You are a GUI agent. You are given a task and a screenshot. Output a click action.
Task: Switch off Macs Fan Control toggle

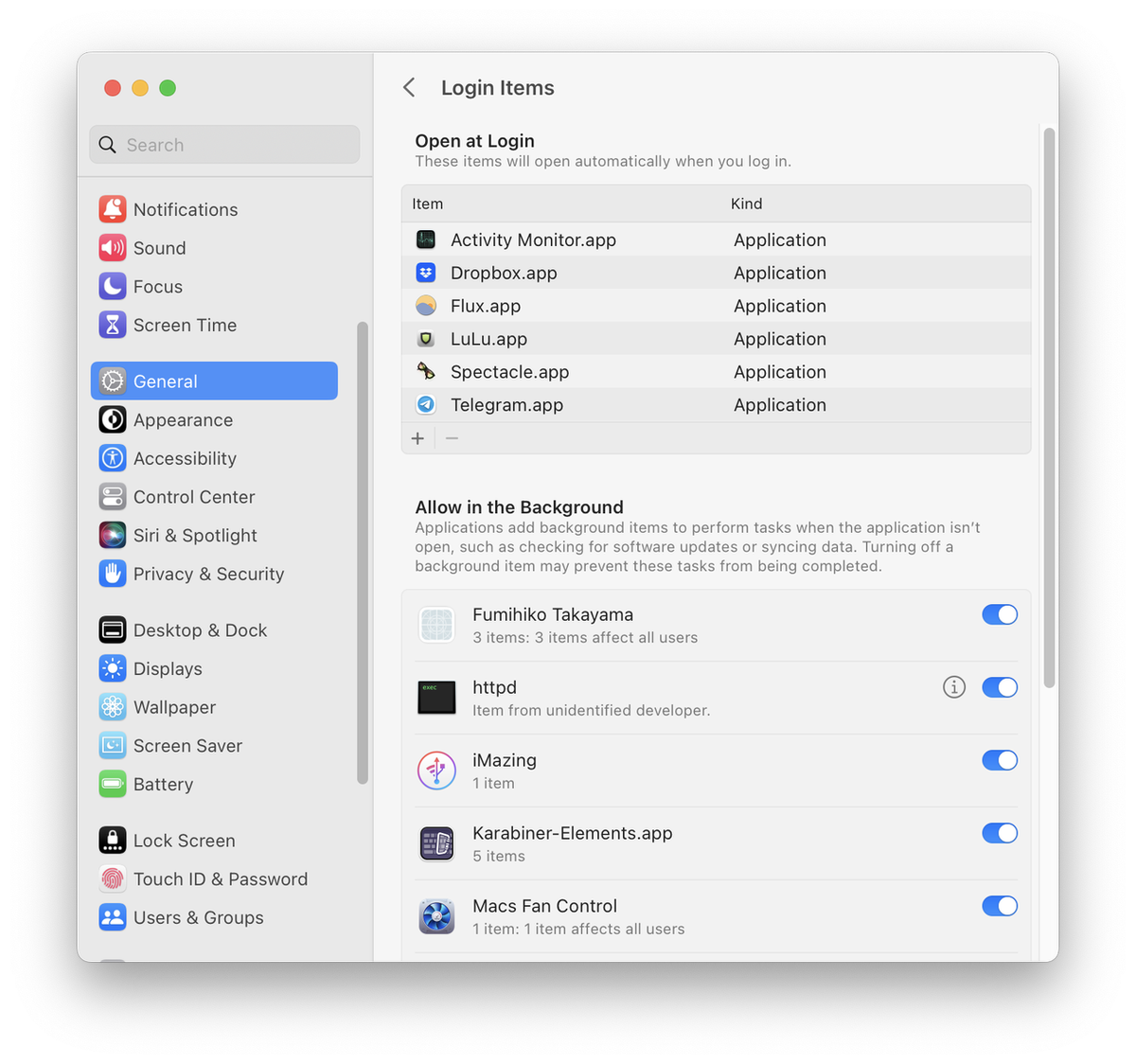pos(1000,906)
